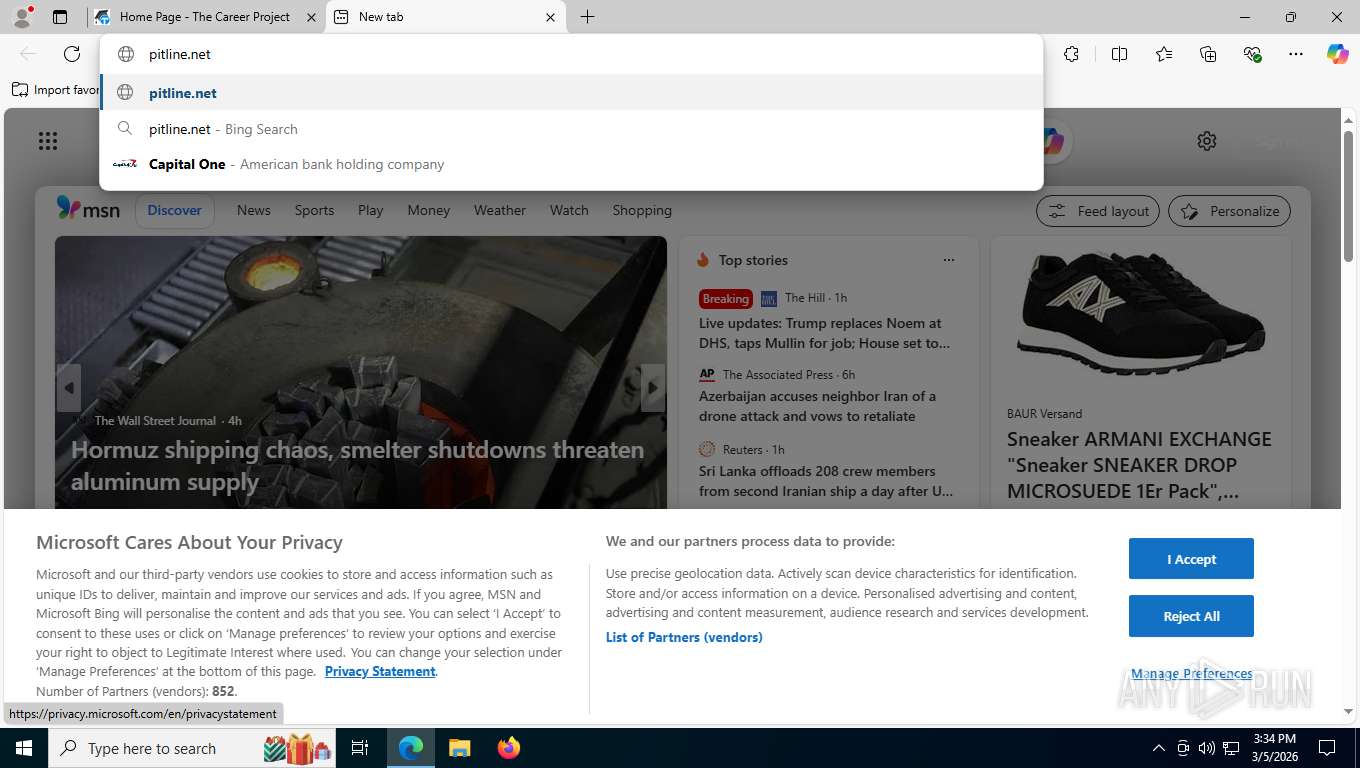Open the Privacy Statement link

point(380,671)
